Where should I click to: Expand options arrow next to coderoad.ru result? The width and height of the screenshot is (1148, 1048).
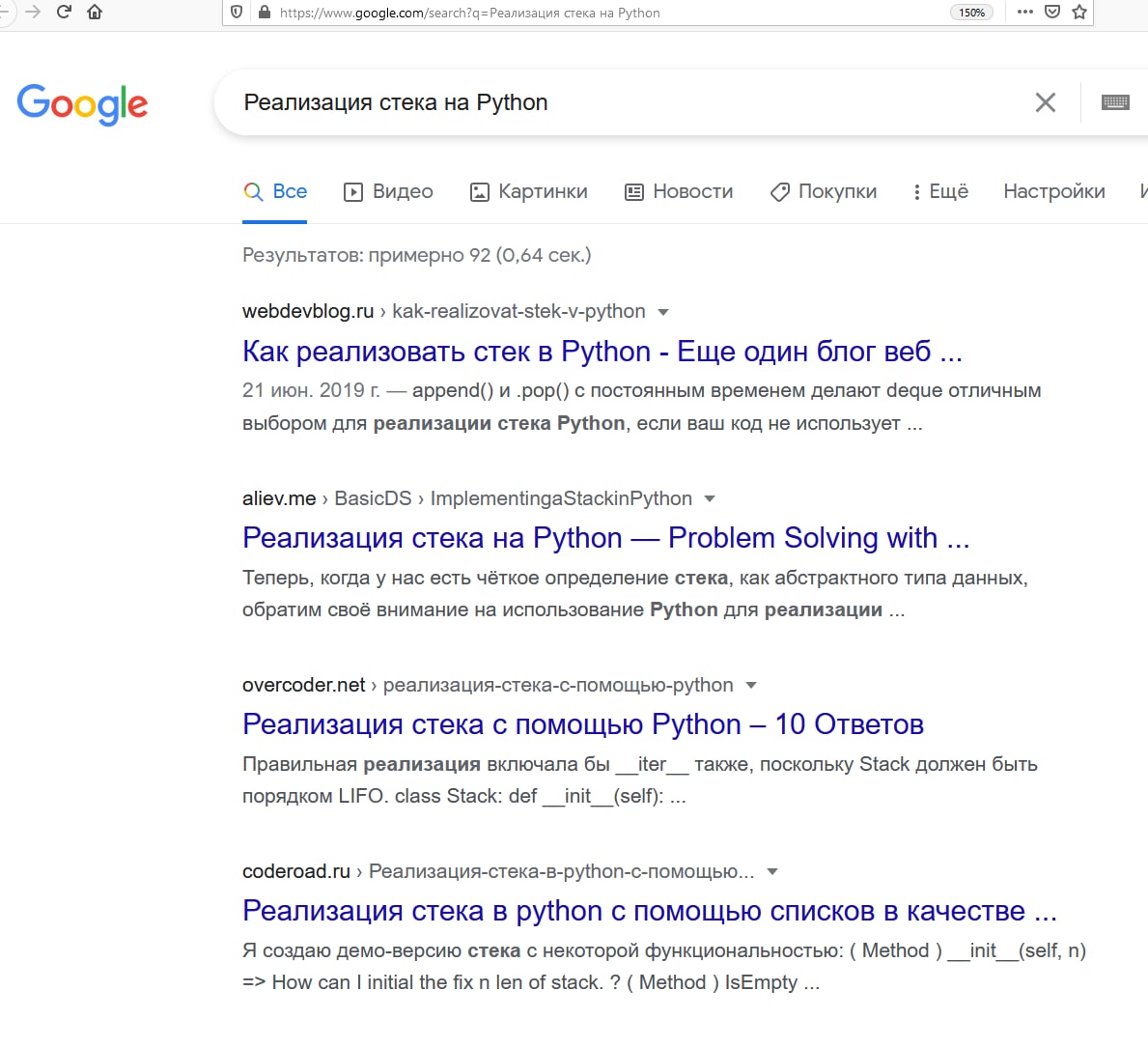click(x=771, y=871)
